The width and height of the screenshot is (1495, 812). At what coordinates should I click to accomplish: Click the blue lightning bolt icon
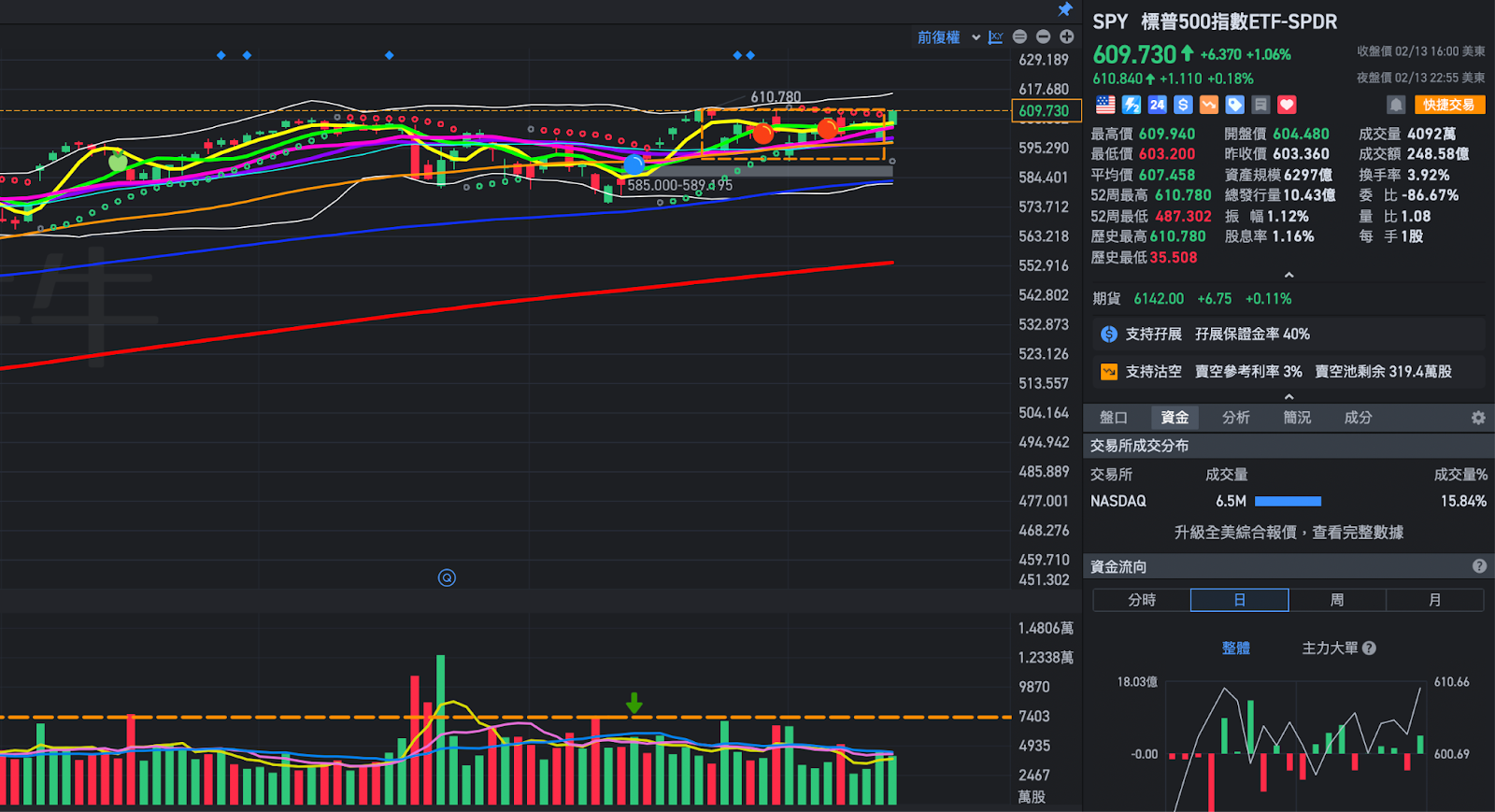coord(1132,105)
